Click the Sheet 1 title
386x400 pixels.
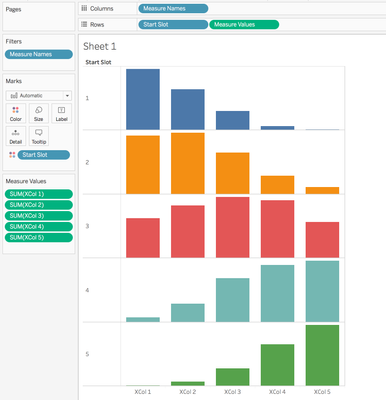pyautogui.click(x=100, y=46)
